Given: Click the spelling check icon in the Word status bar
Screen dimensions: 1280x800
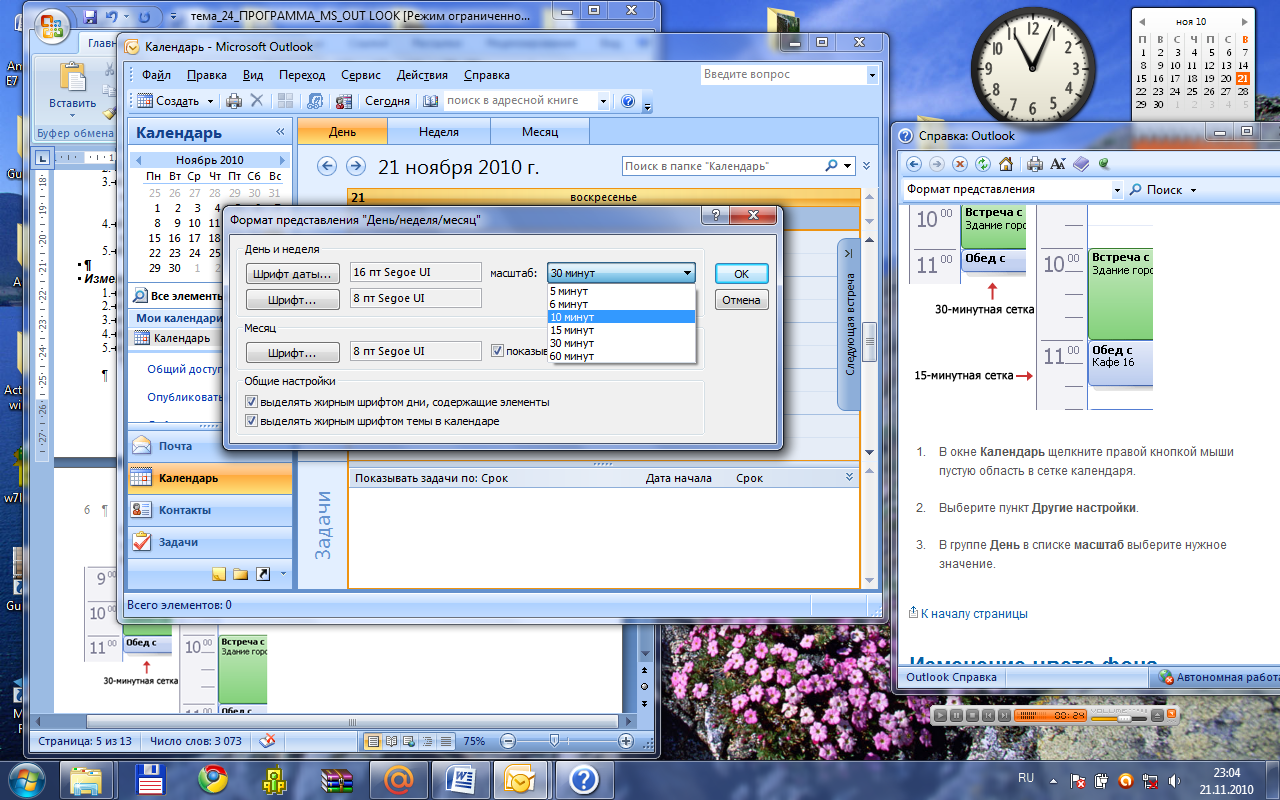Looking at the screenshot, I should (267, 741).
